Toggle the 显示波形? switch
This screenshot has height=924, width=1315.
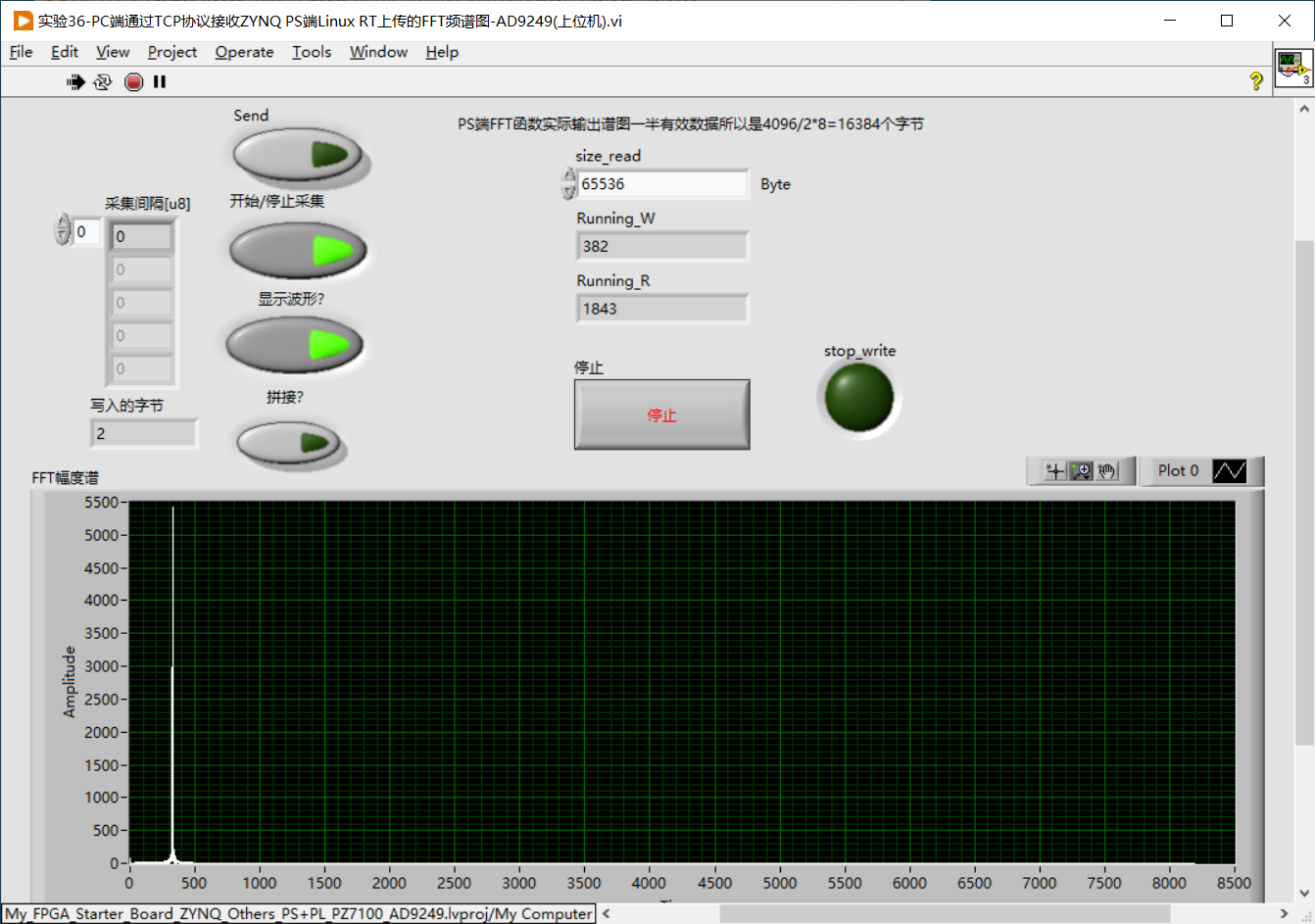pos(295,345)
